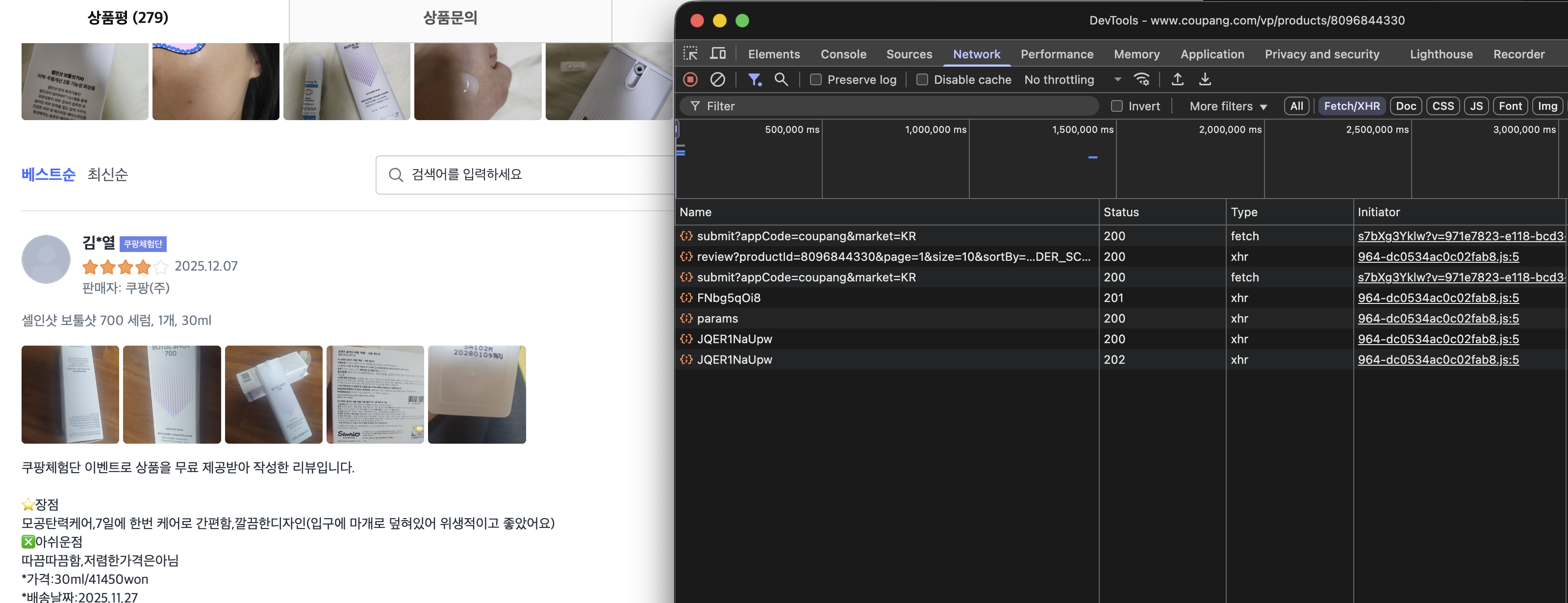This screenshot has height=603, width=1568.
Task: Toggle the network filter funnel icon
Action: tap(754, 79)
